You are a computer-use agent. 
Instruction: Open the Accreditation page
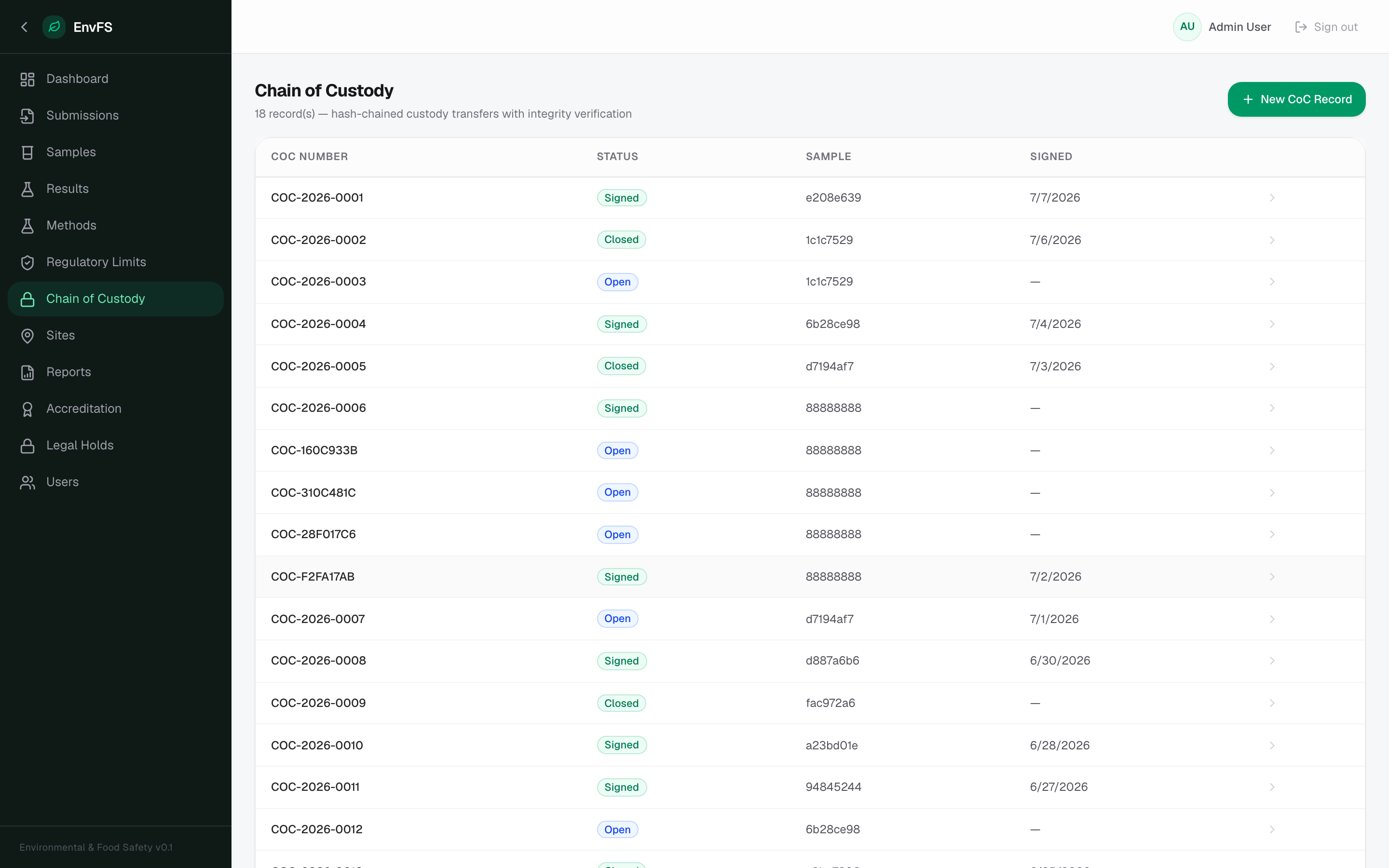(115, 409)
